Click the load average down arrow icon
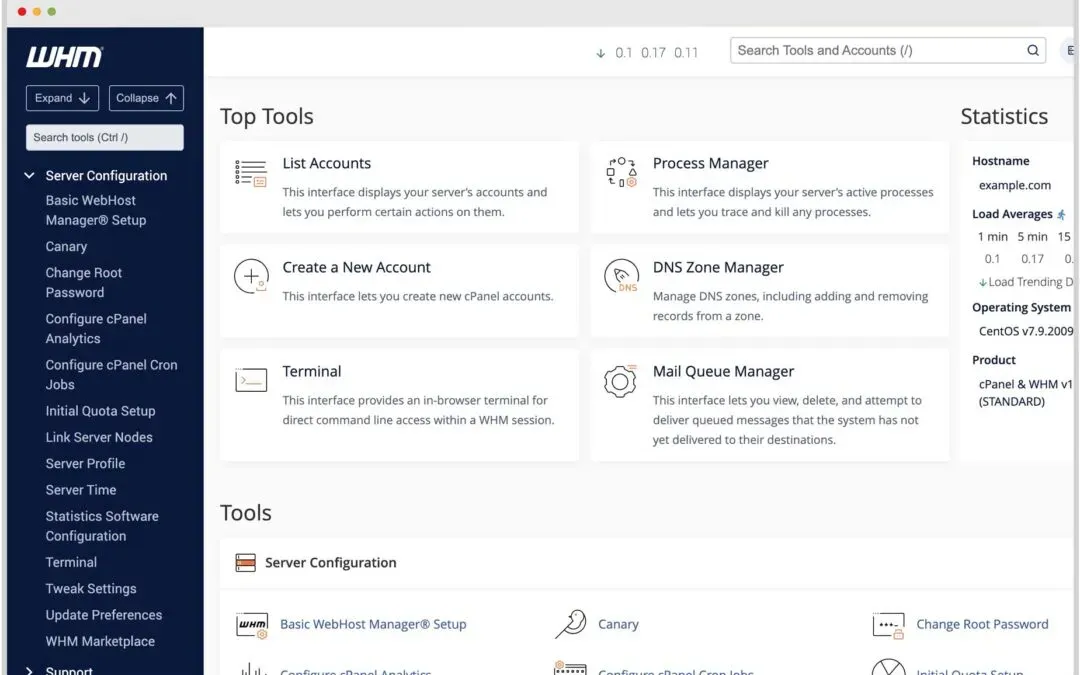 [601, 53]
